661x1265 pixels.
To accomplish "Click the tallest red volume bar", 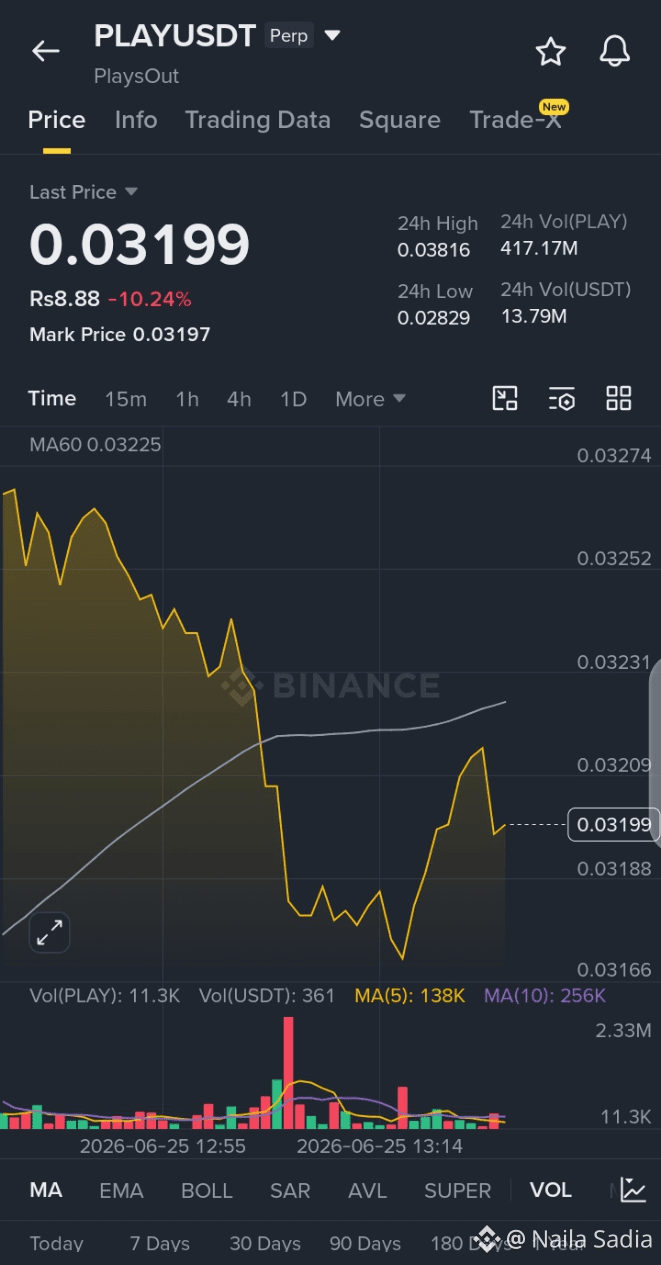I will click(289, 1073).
